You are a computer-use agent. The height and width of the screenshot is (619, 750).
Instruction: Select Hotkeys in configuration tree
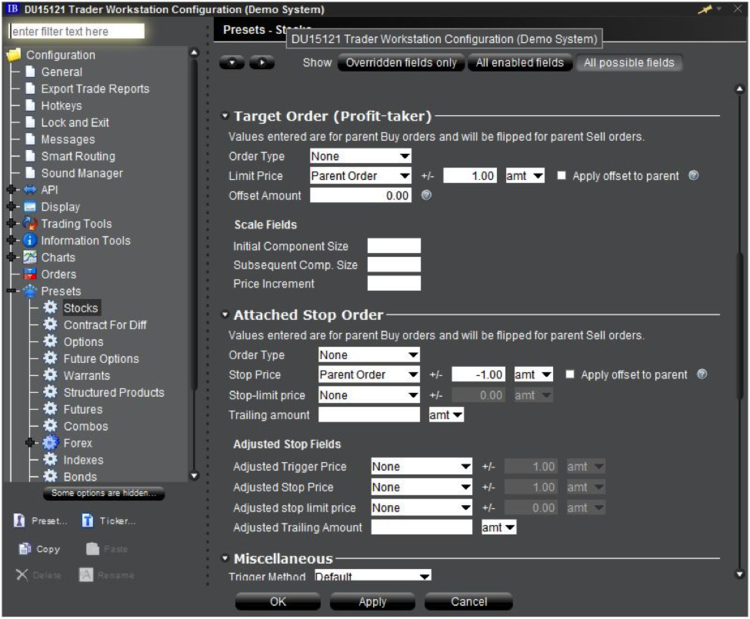tap(61, 105)
